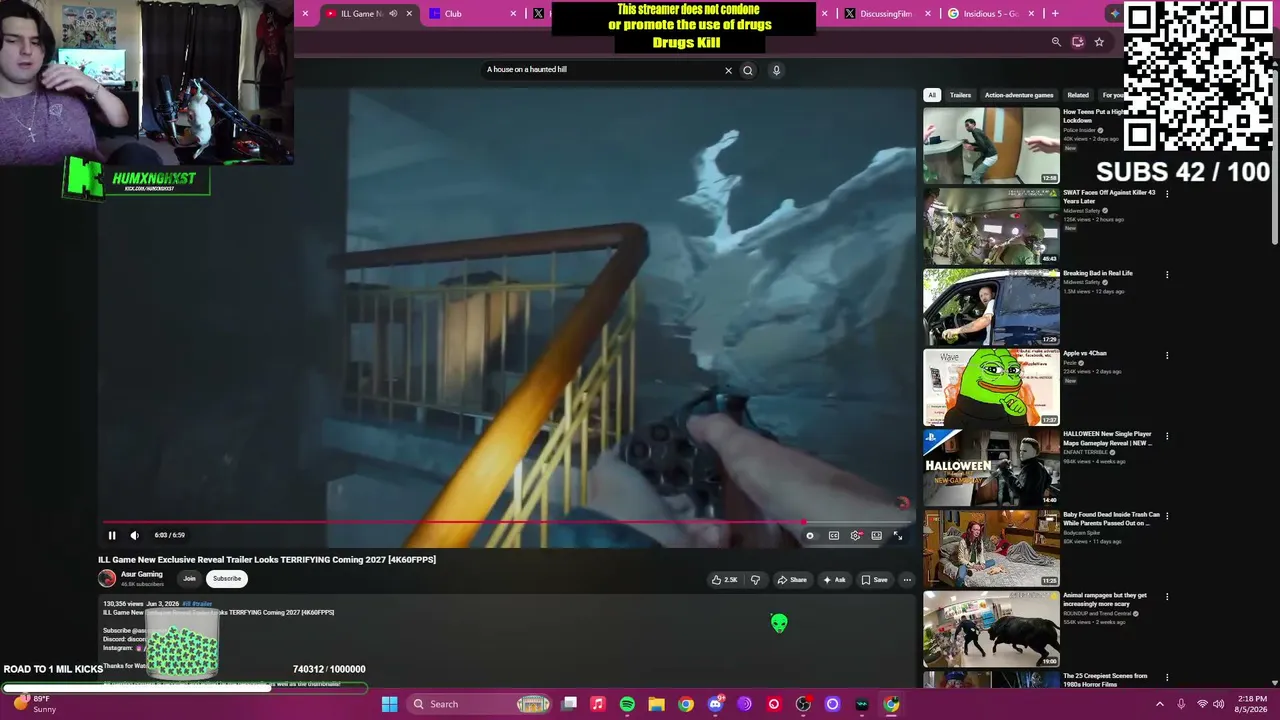
Task: Open options for 'HALLOWEEN New Single Player' video
Action: (x=1167, y=436)
